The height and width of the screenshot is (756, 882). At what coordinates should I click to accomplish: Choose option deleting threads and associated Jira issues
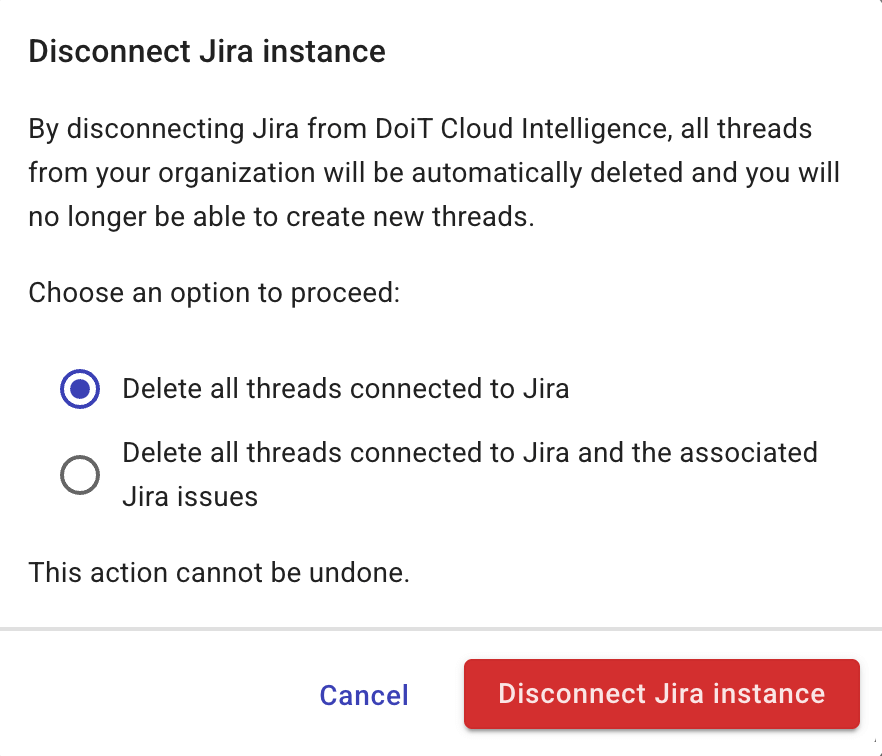(x=80, y=476)
